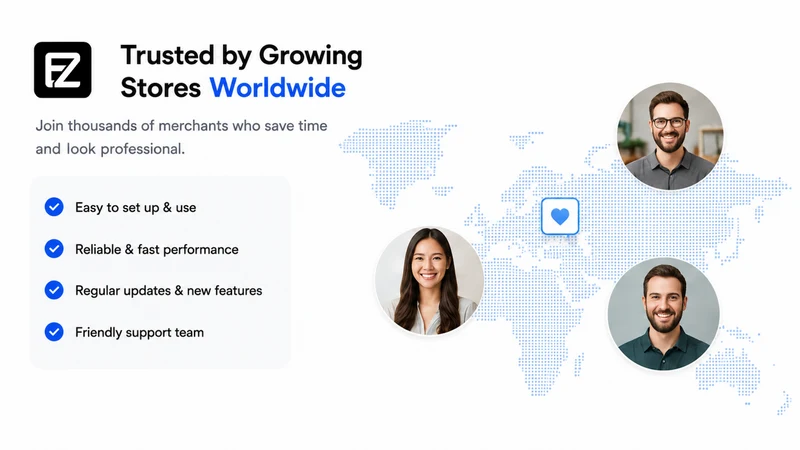This screenshot has height=450, width=800.
Task: Select the portrait of the smiling woman
Action: (429, 281)
